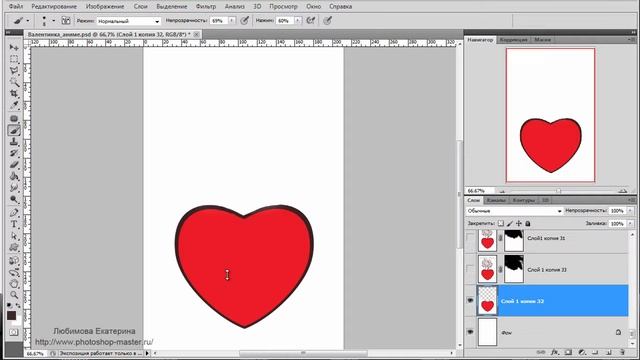Open the Изображение menu
The image size is (640, 360).
pos(105,7)
